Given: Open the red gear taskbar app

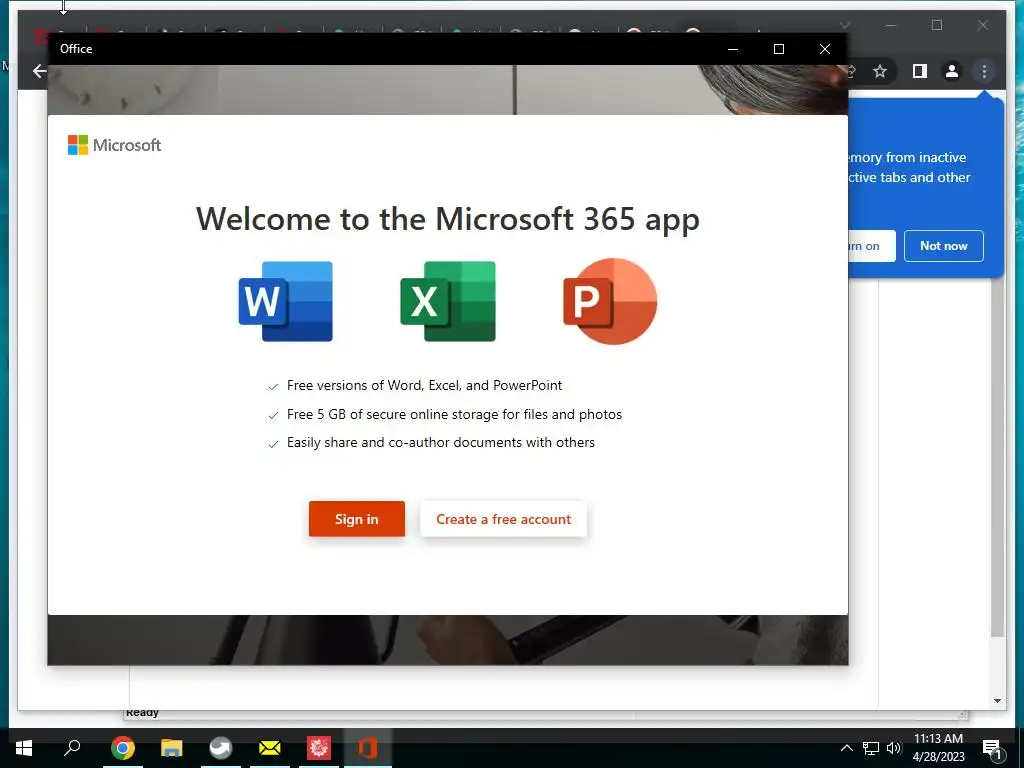Looking at the screenshot, I should [319, 748].
